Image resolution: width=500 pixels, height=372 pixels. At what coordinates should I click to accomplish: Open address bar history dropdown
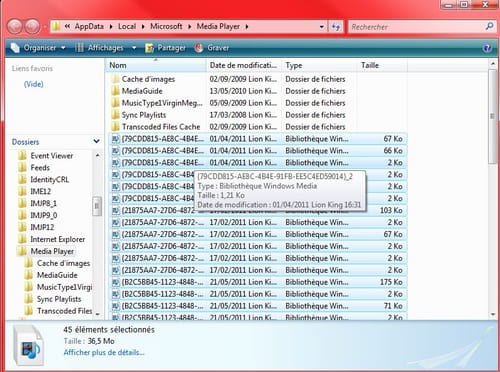tap(321, 27)
